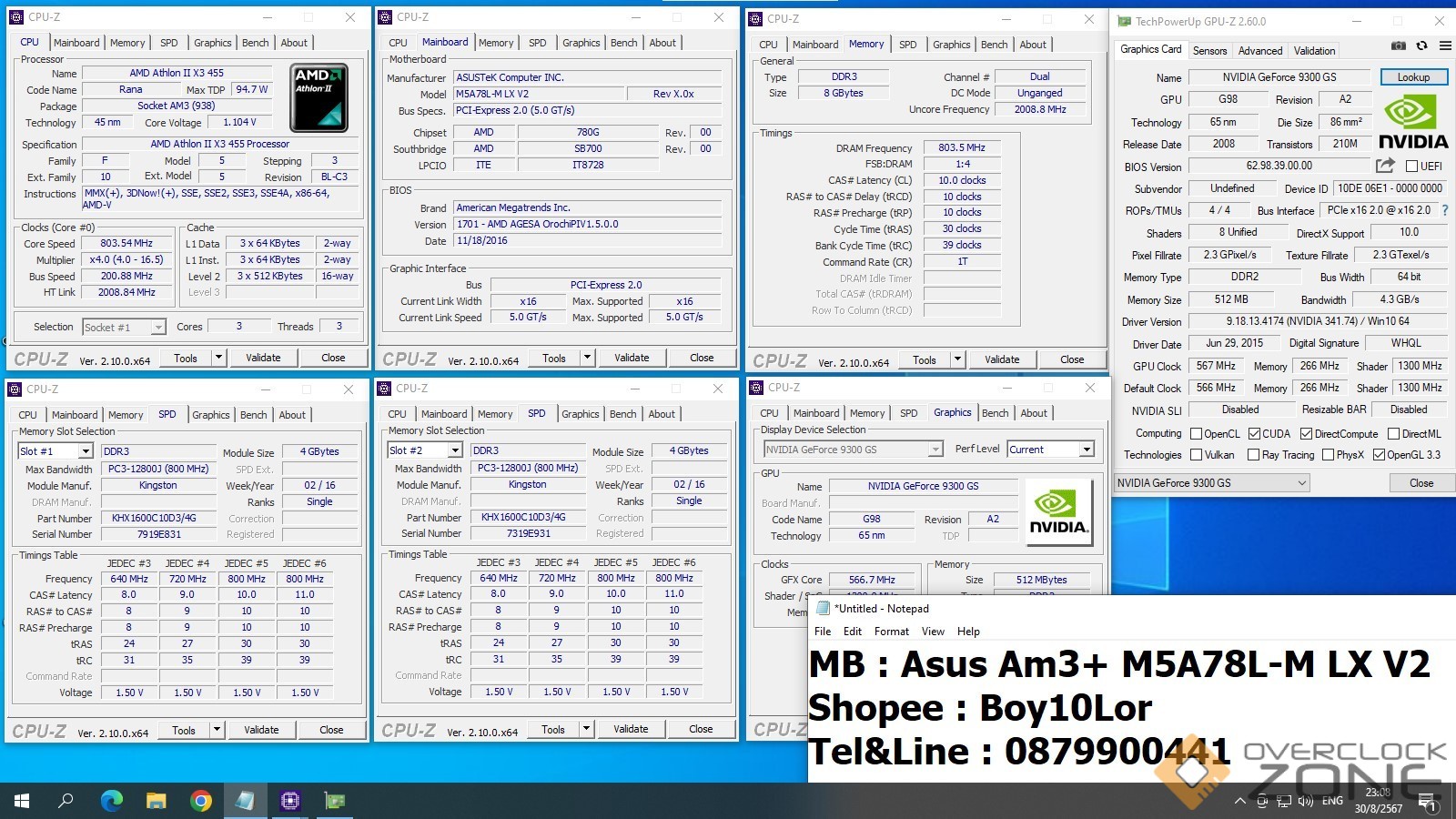Toggle the DirectCompute checkbox
Viewport: 1456px width, 819px height.
click(1306, 434)
